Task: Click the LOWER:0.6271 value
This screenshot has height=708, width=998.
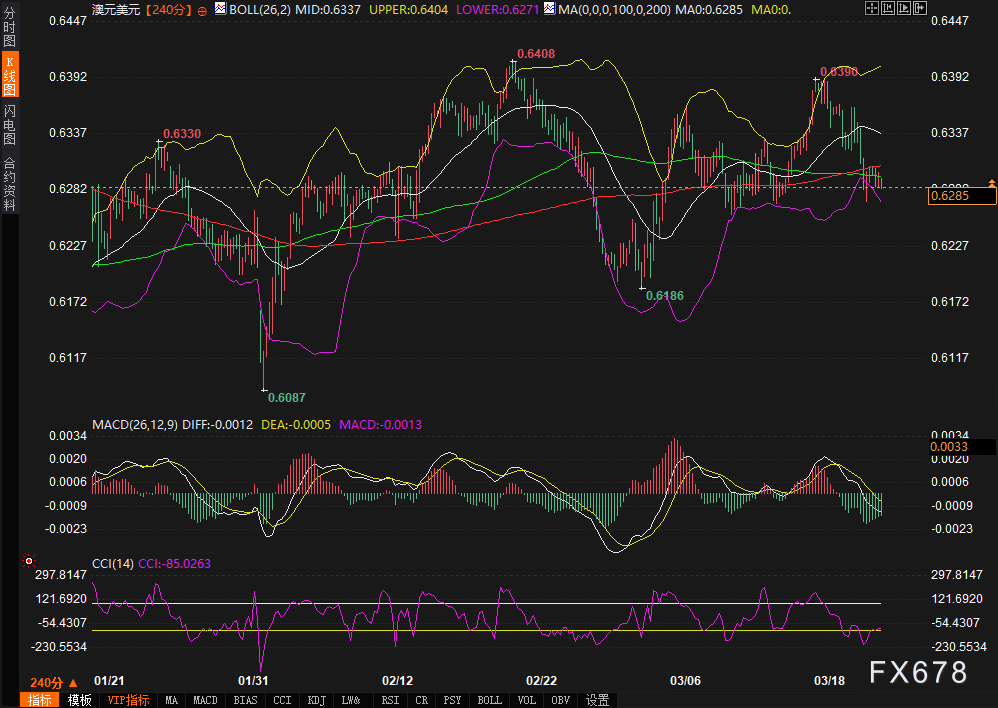Action: [497, 10]
